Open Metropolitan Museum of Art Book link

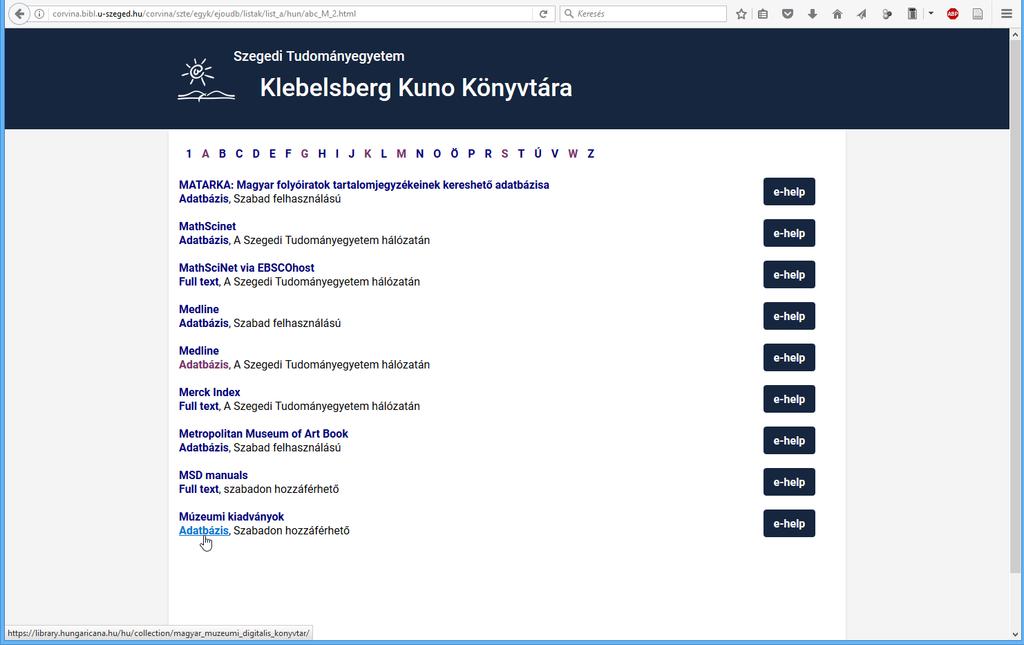[263, 433]
